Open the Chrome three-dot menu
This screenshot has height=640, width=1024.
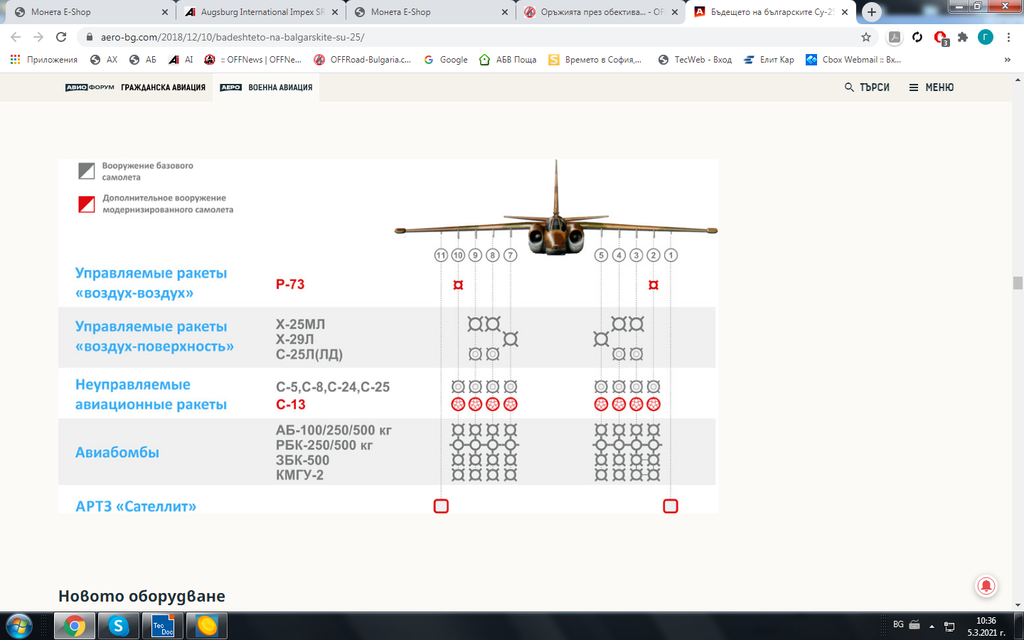[1008, 37]
